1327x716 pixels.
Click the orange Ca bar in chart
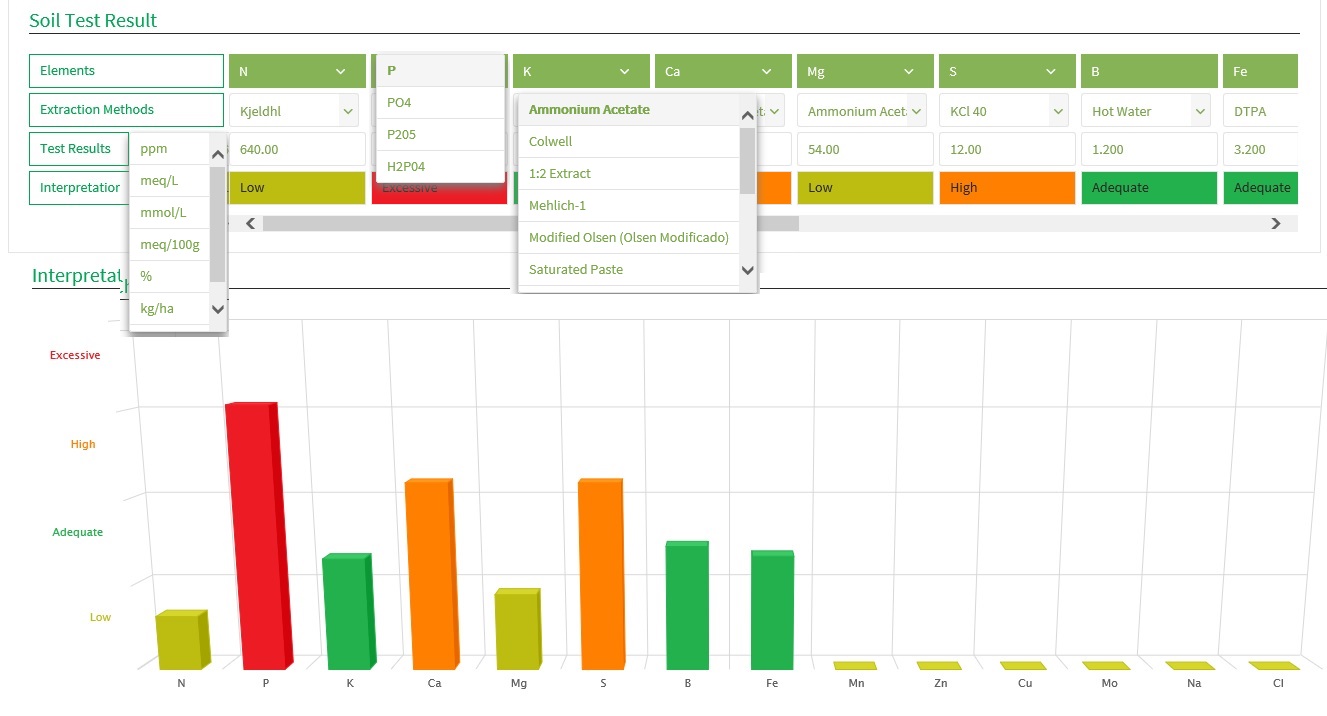(430, 574)
